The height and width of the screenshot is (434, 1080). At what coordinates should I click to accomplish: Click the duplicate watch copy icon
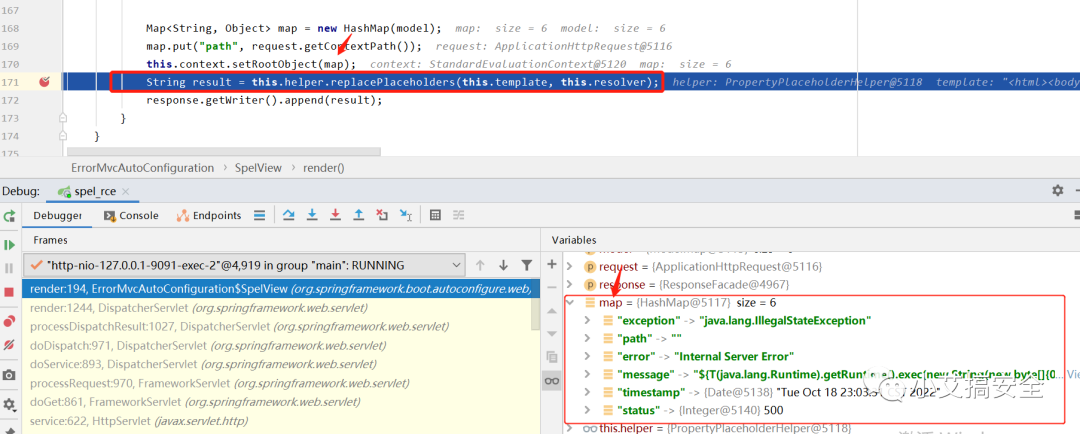551,356
